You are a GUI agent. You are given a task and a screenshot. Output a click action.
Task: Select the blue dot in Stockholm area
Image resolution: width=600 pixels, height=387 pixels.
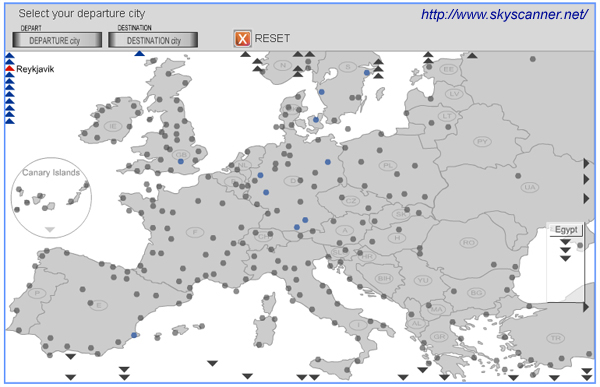pyautogui.click(x=367, y=73)
